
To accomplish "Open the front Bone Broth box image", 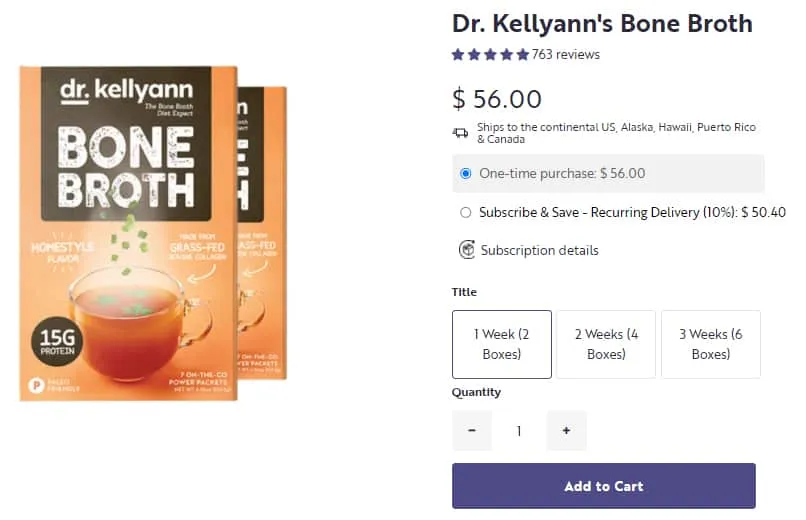I will 129,233.
